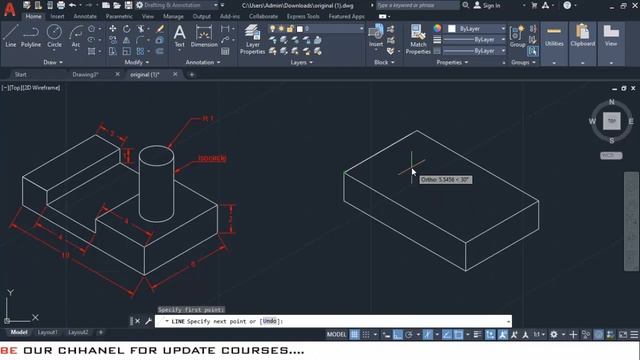
Task: Click the Trim tool icon
Action: click(141, 29)
